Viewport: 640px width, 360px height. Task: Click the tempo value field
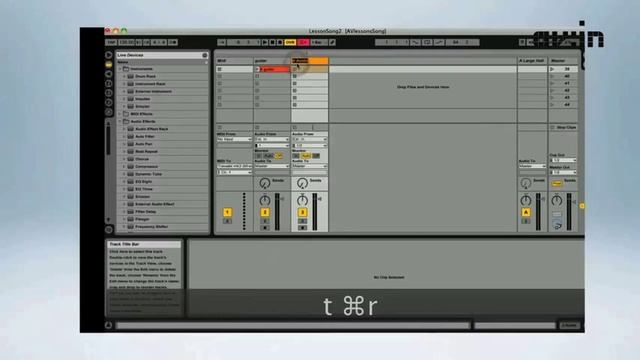[126, 42]
